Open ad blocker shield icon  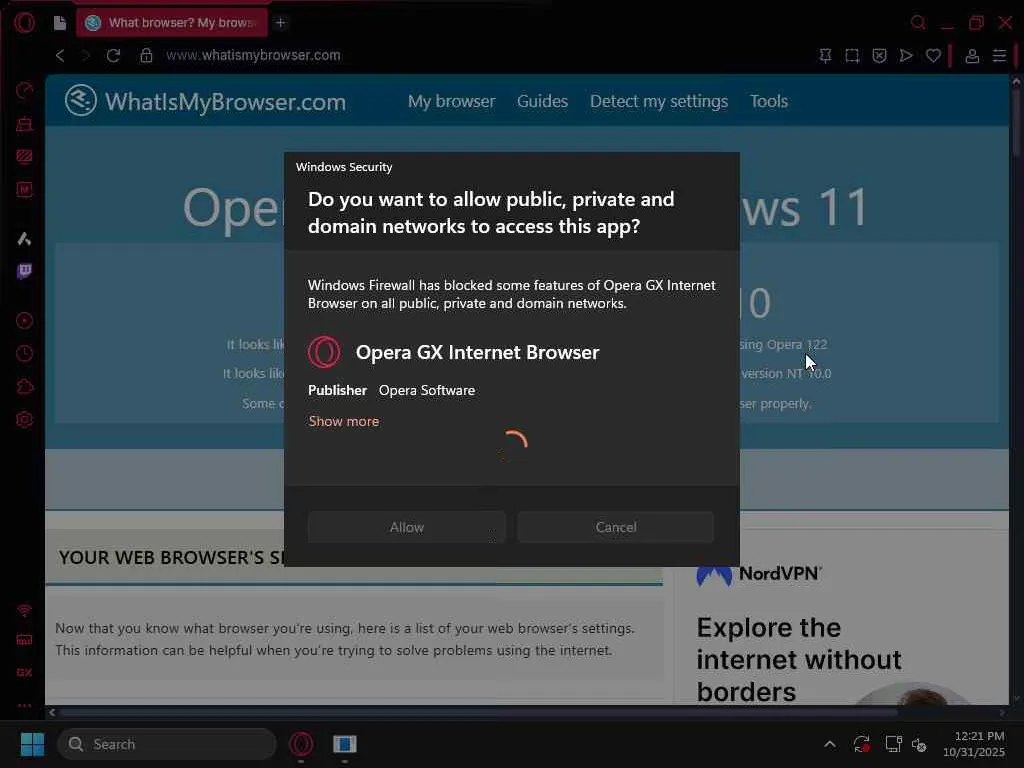(880, 56)
